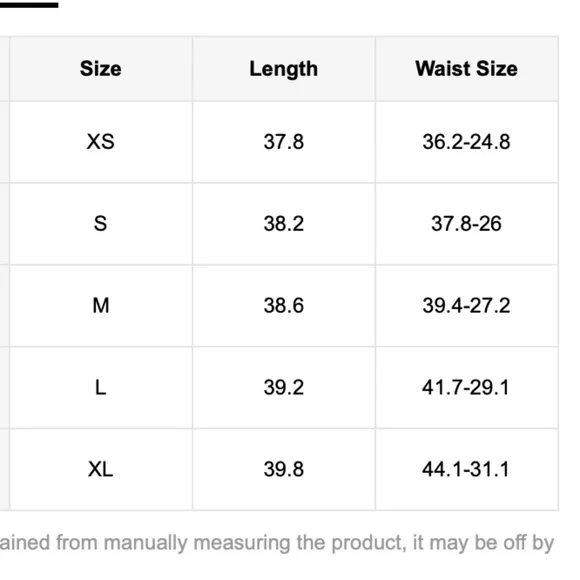Click the Waist Size column header
This screenshot has height=580, width=580.
tap(466, 69)
